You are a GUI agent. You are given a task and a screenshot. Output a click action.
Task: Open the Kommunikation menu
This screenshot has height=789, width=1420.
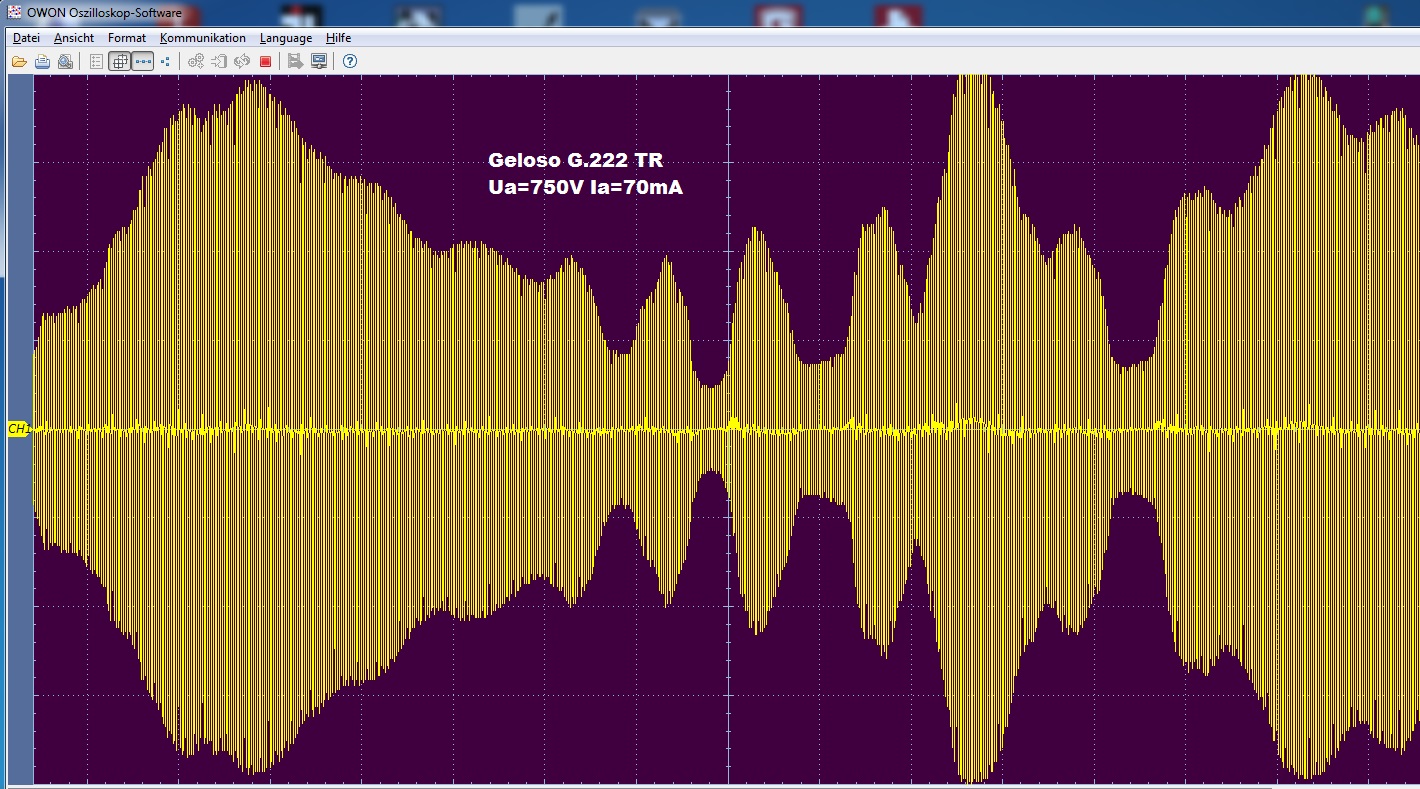tap(203, 38)
